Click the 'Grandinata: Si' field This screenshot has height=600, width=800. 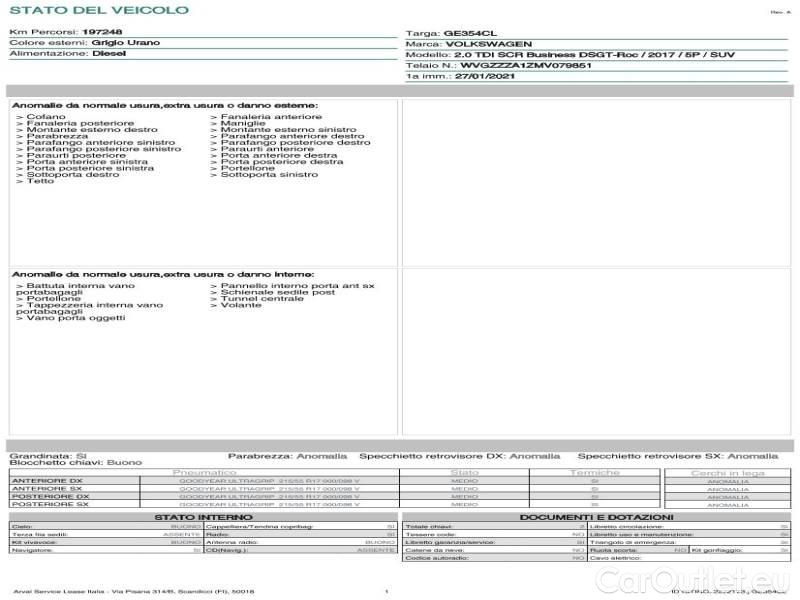point(48,456)
